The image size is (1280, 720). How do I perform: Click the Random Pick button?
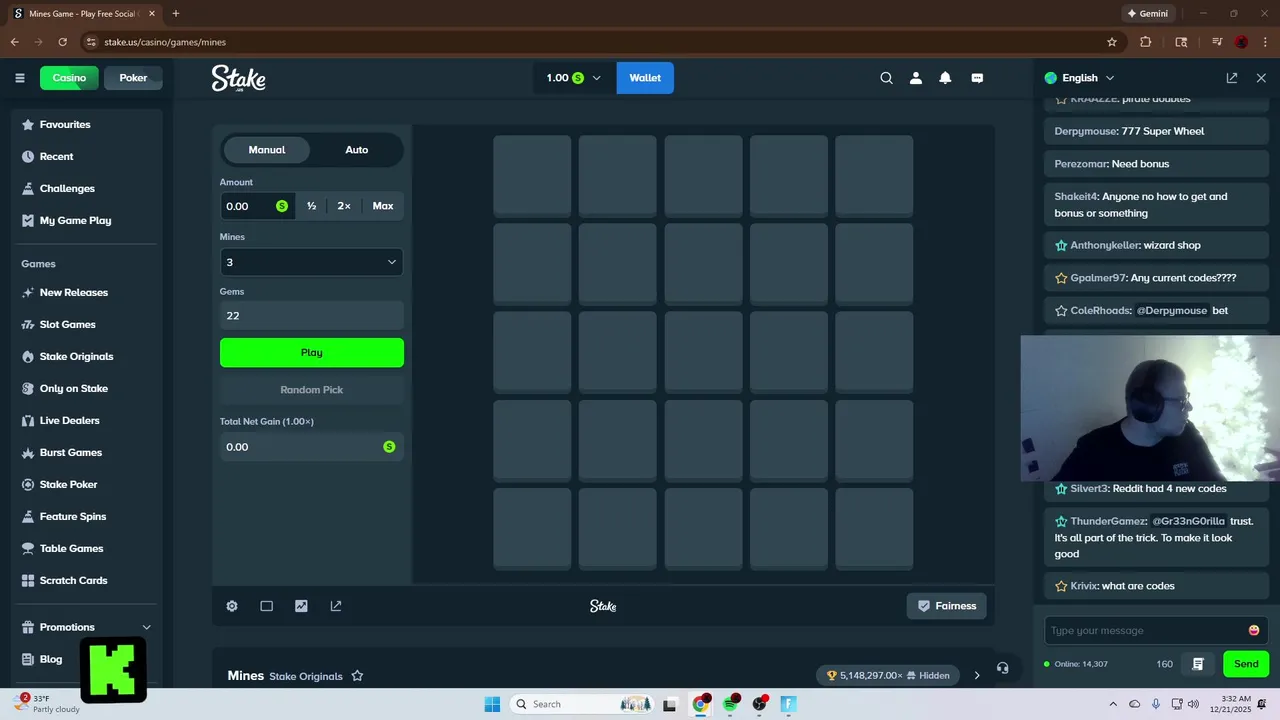(312, 390)
